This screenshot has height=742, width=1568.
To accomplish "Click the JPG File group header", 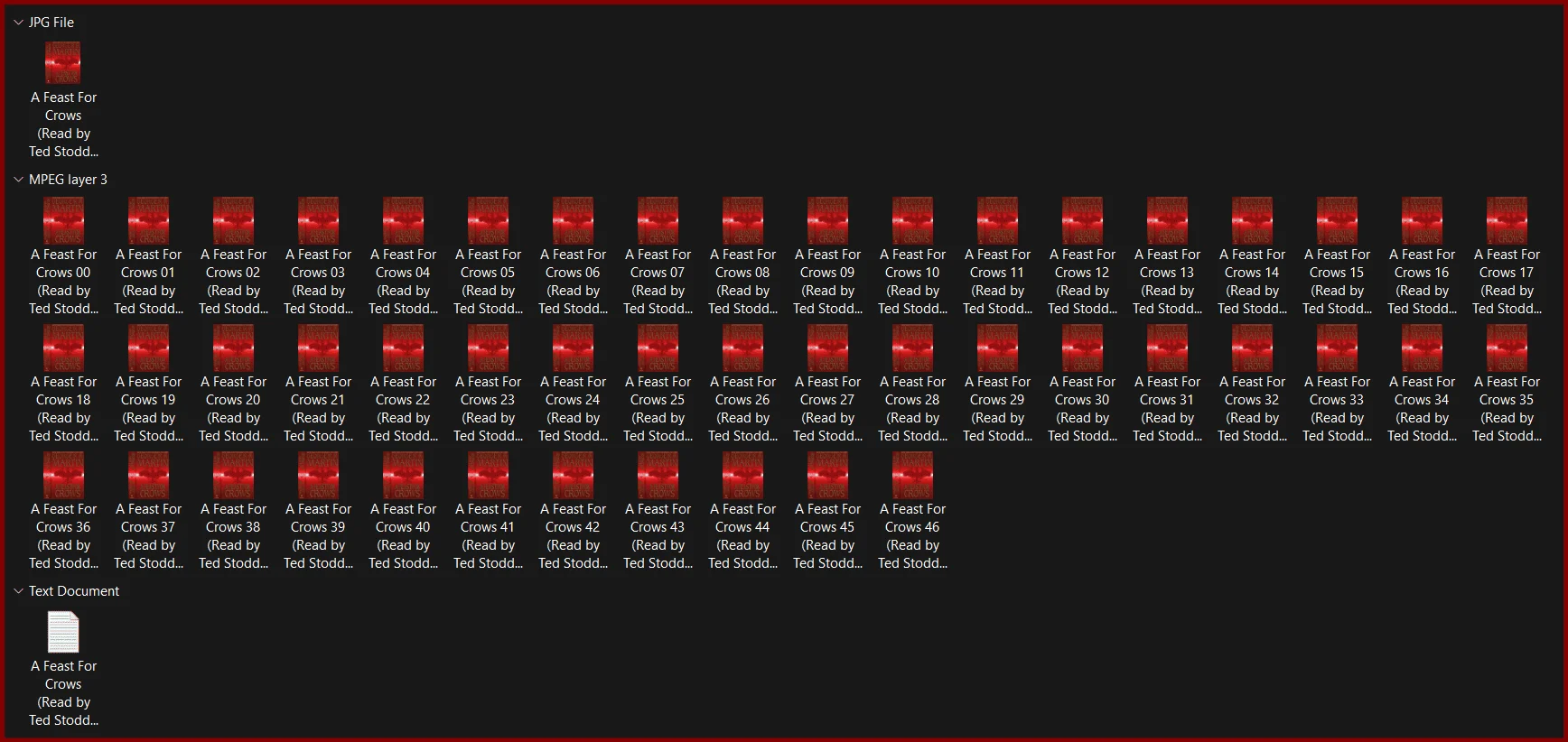I will pos(51,23).
